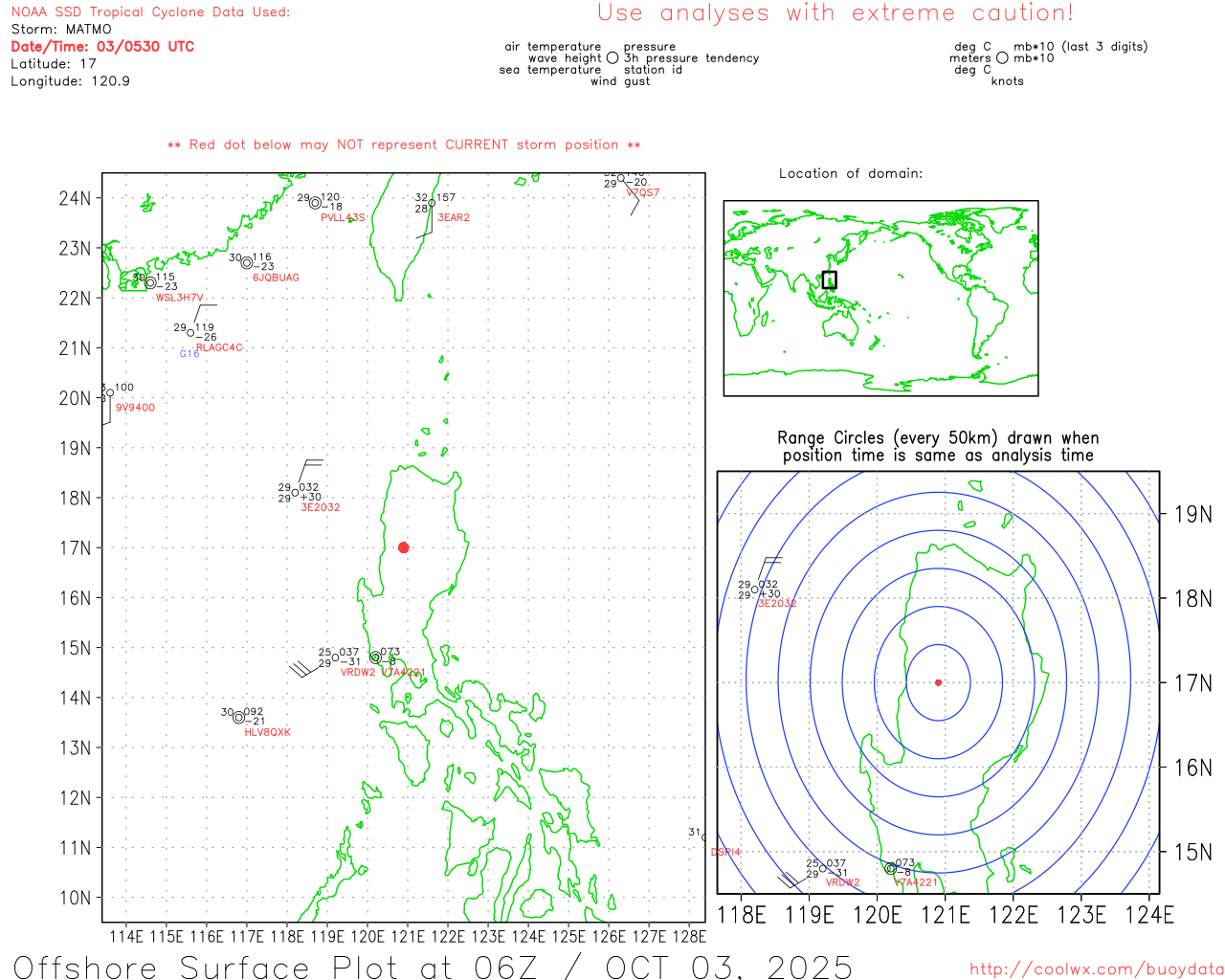
Task: Click the inset map 124E label
Action: [1149, 915]
